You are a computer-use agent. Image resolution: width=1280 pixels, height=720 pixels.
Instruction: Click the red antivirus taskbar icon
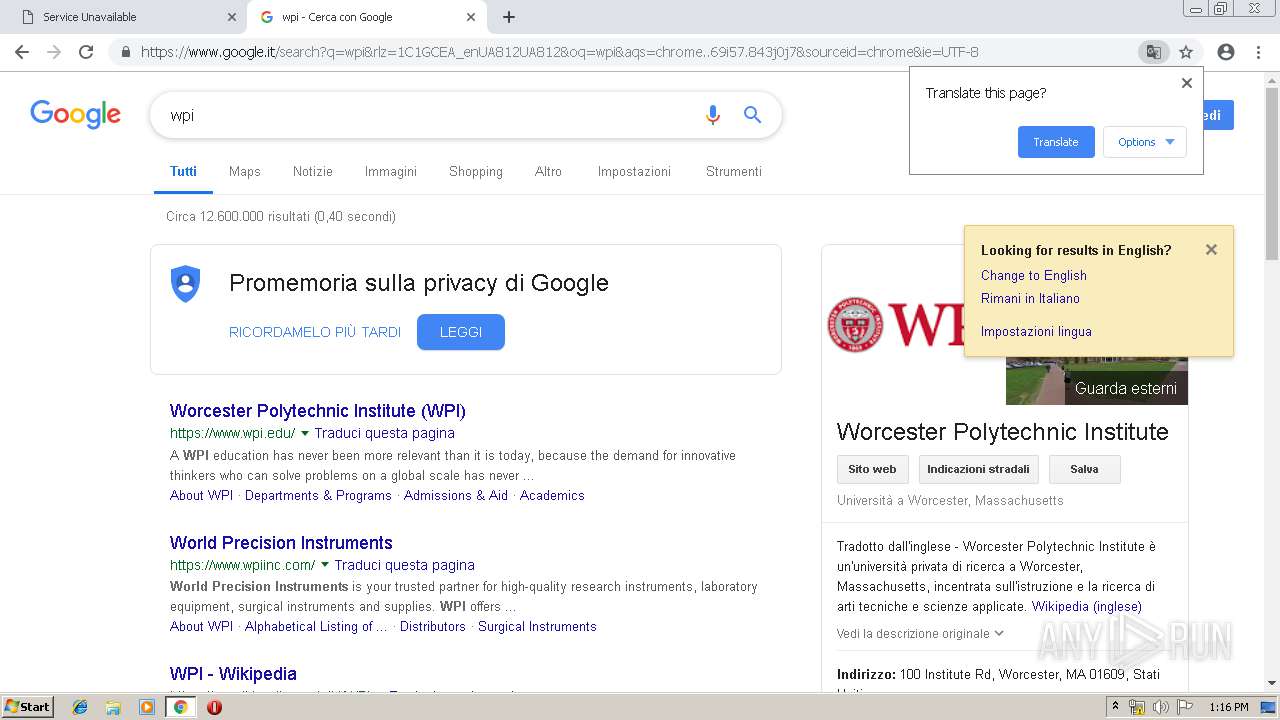214,707
